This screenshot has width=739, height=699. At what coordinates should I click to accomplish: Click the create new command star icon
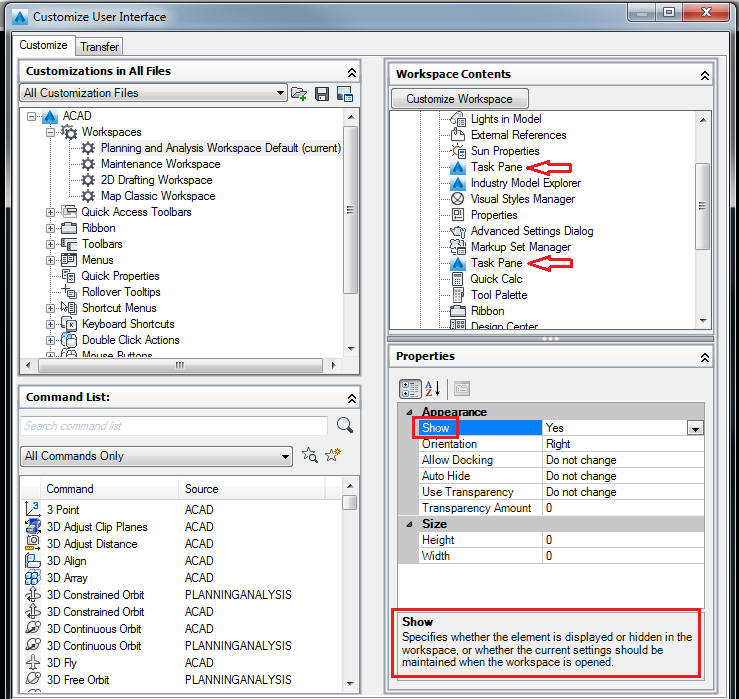[333, 454]
